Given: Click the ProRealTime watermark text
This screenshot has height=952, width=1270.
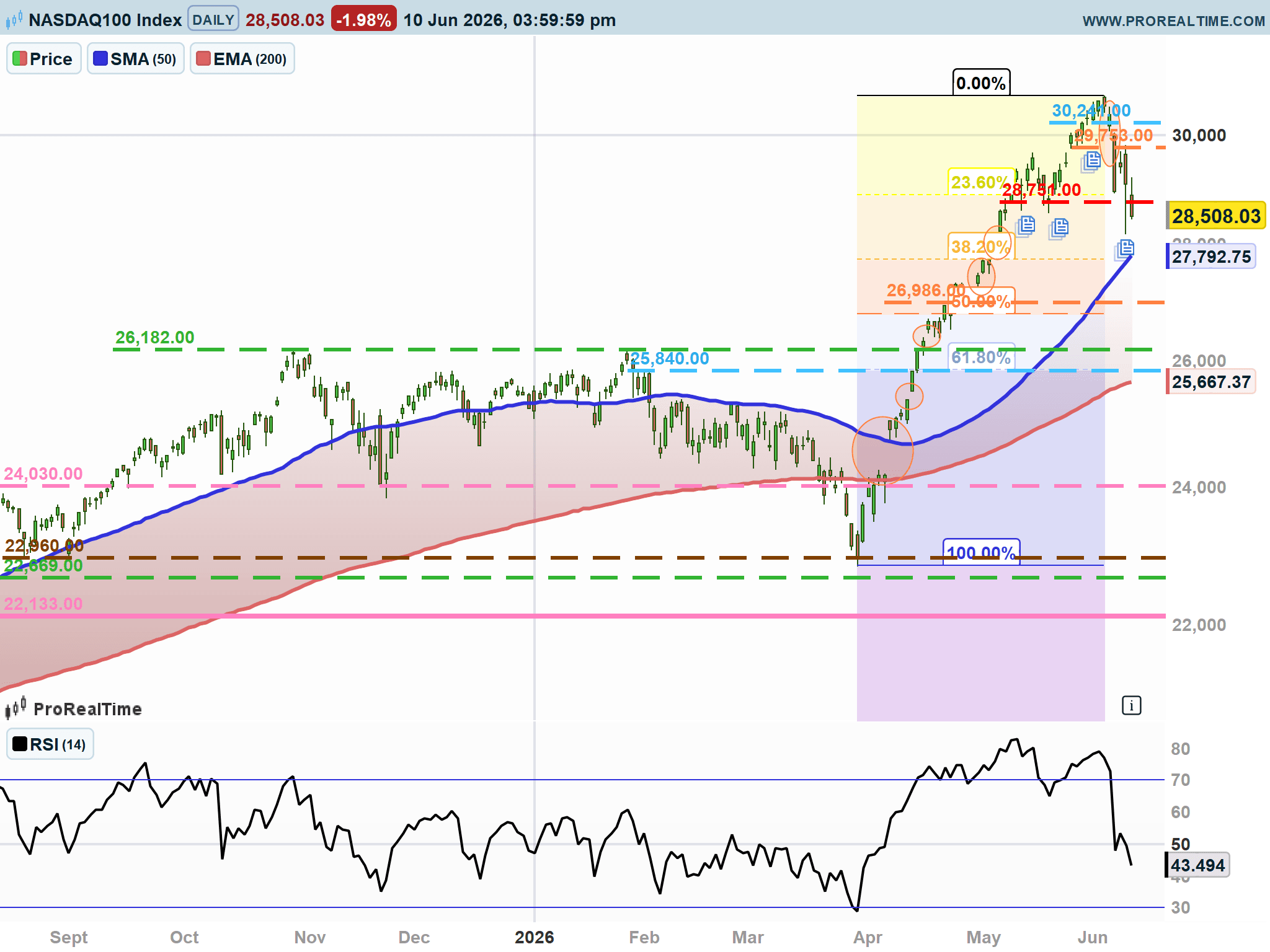Looking at the screenshot, I should (87, 710).
